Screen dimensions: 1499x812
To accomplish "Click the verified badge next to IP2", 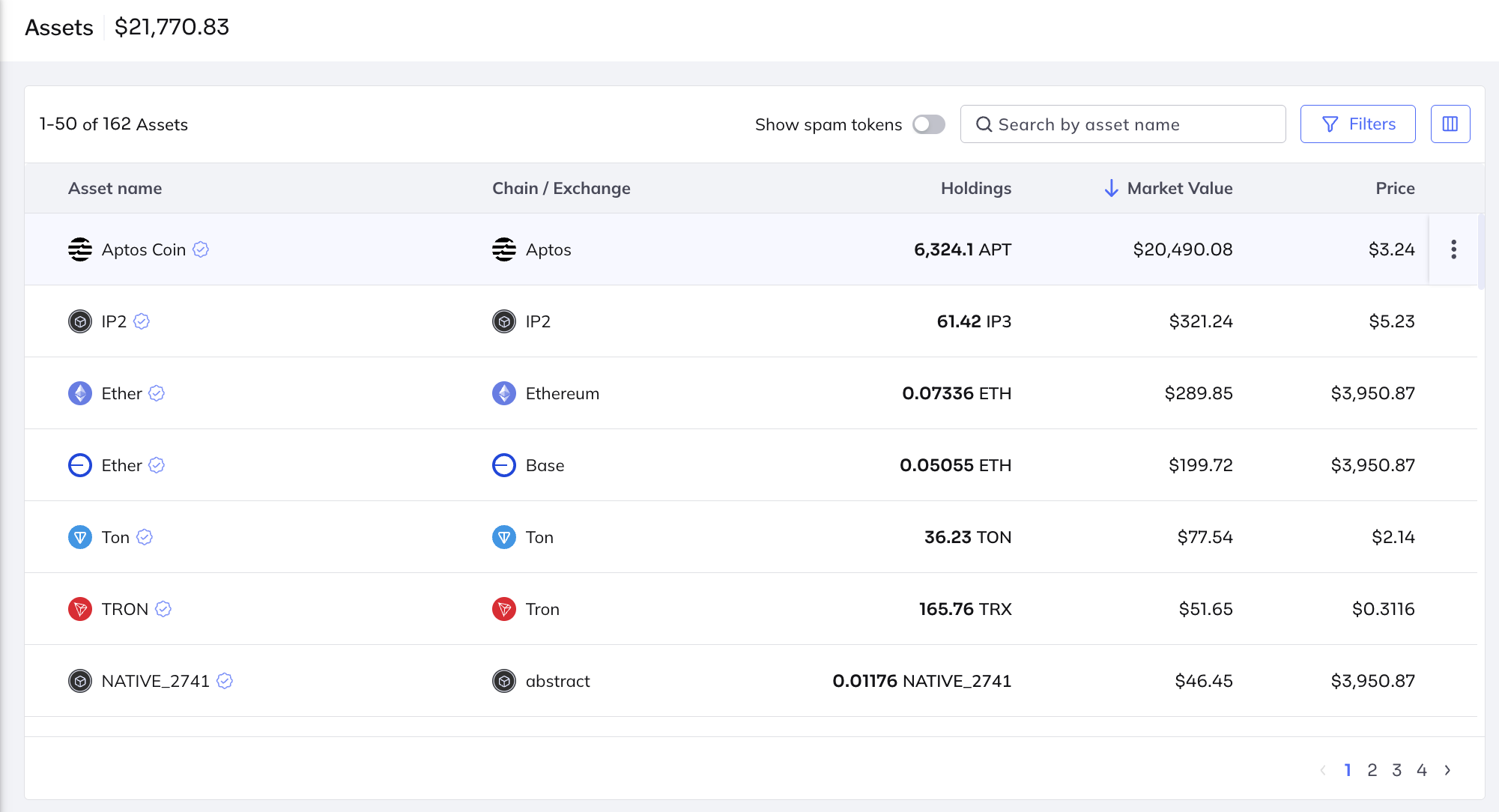I will click(142, 321).
